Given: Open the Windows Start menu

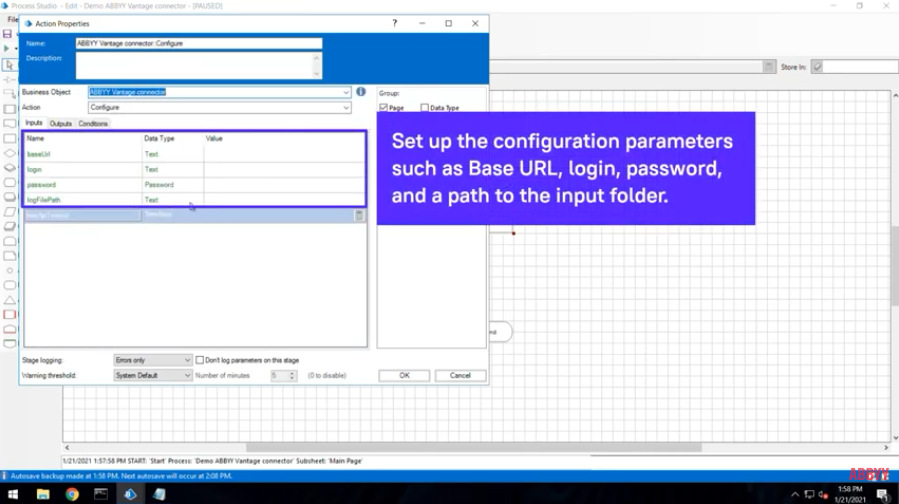Looking at the screenshot, I should click(x=13, y=494).
